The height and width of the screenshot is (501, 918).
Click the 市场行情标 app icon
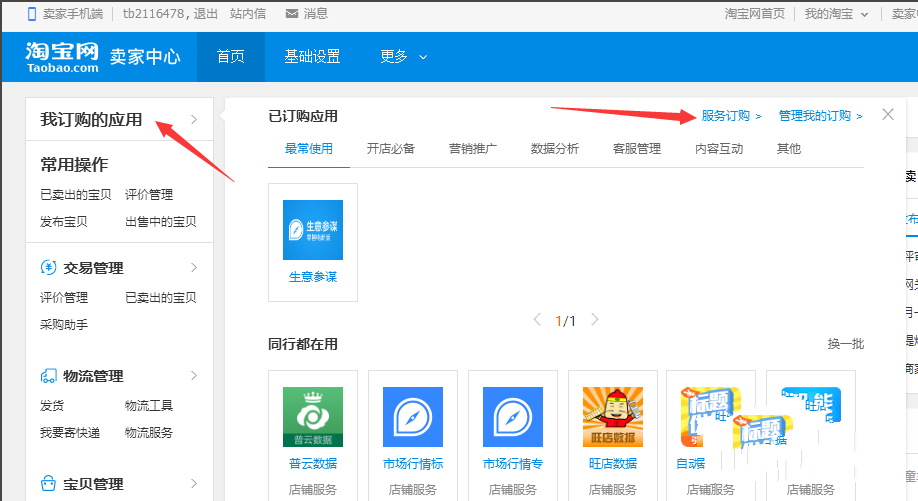click(413, 417)
